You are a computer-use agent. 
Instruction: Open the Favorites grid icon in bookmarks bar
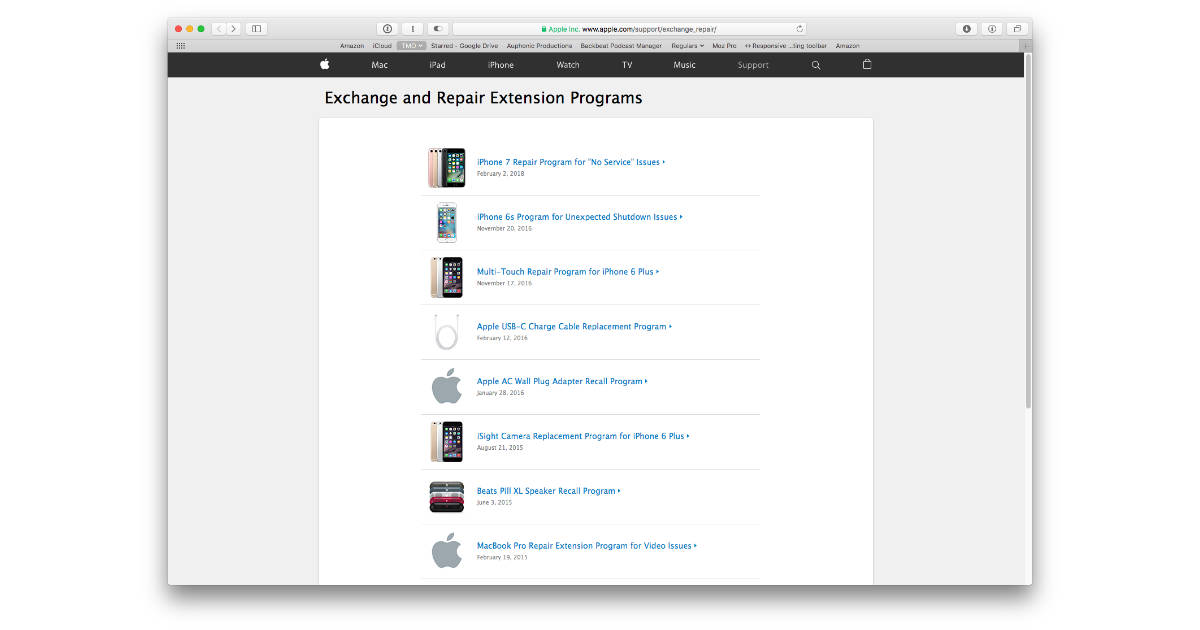(180, 45)
